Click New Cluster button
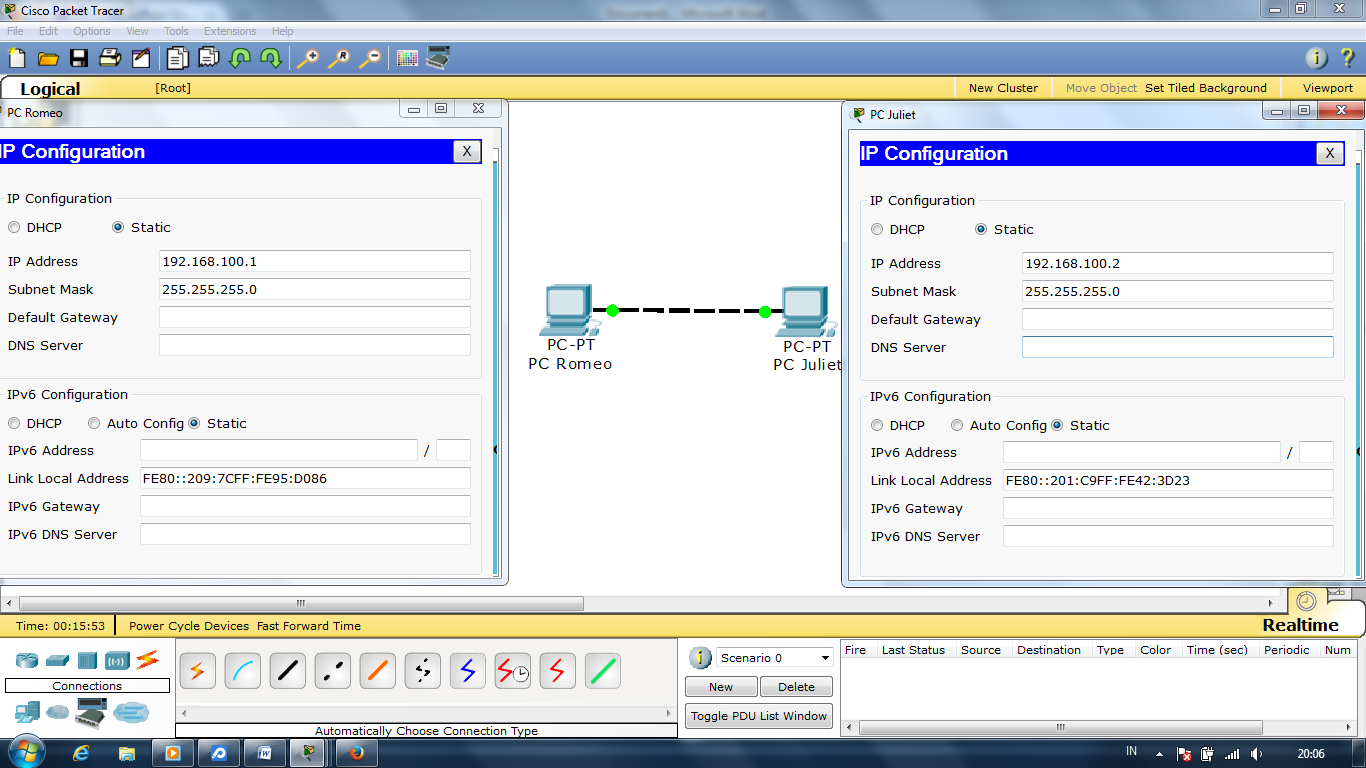The height and width of the screenshot is (768, 1366). [1003, 88]
